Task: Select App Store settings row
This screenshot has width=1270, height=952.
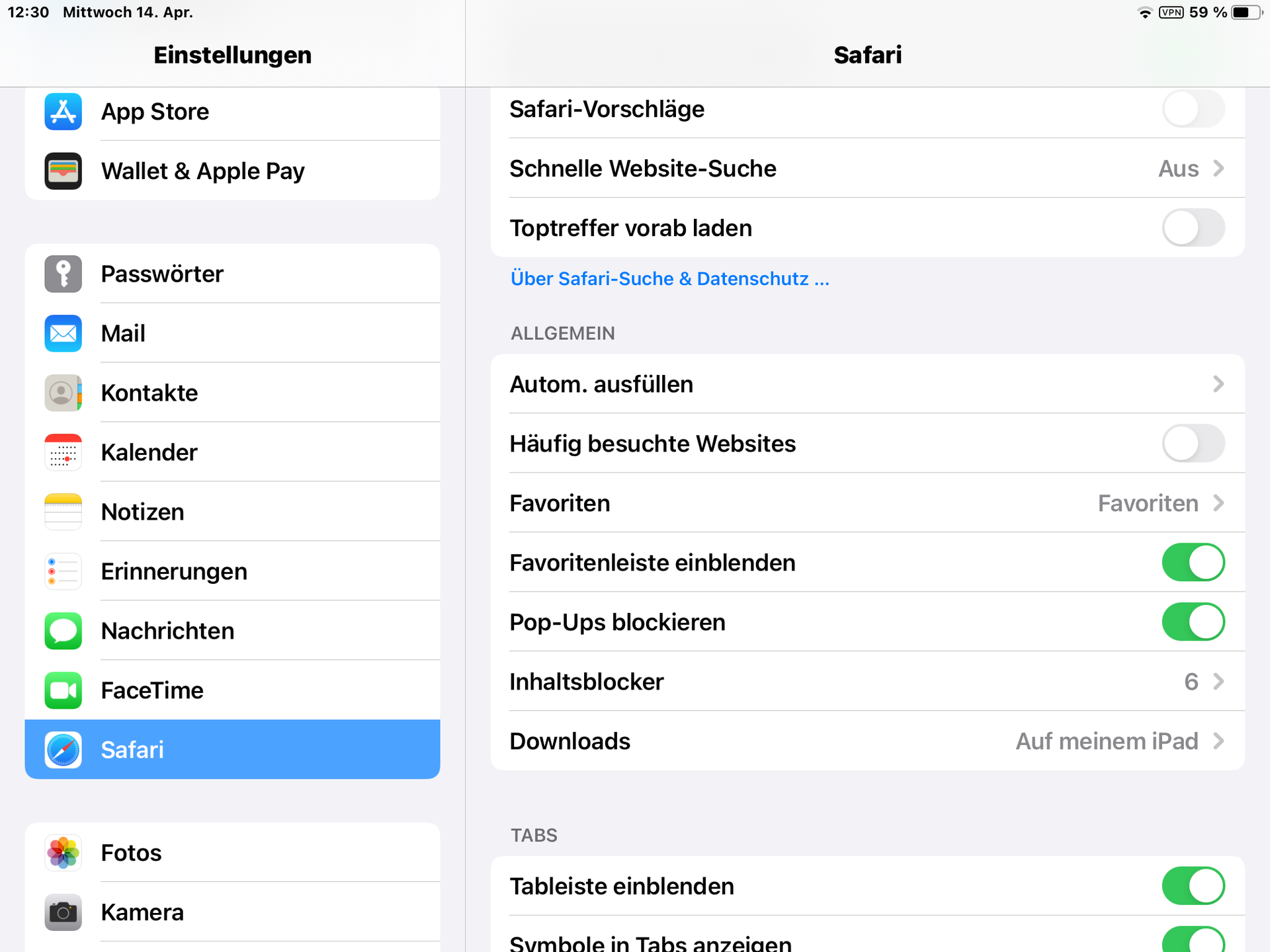Action: coord(232,112)
